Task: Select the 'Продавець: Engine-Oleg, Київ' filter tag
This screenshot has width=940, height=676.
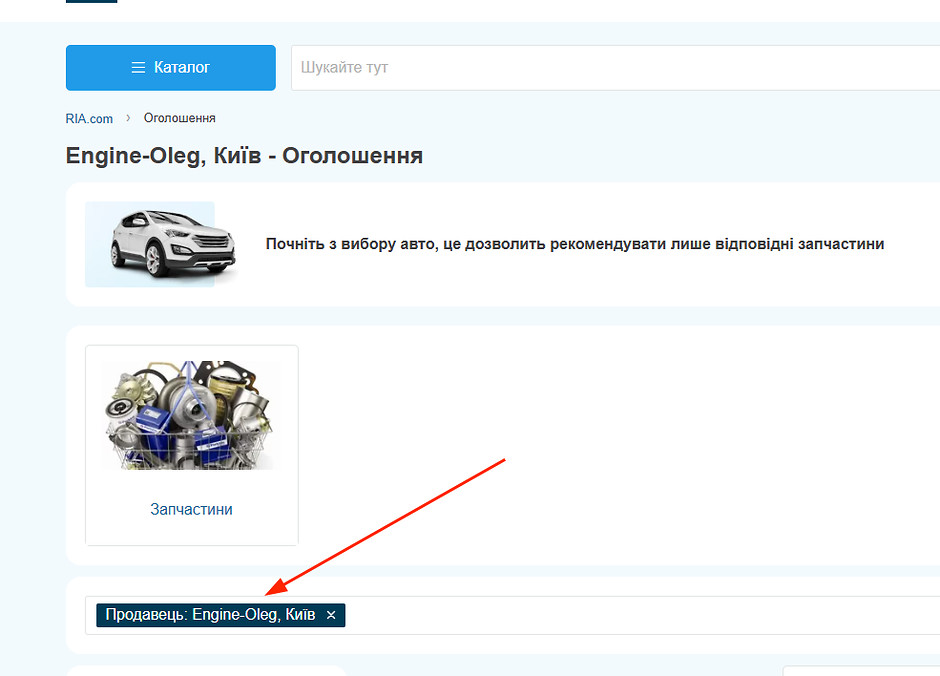Action: coord(210,615)
